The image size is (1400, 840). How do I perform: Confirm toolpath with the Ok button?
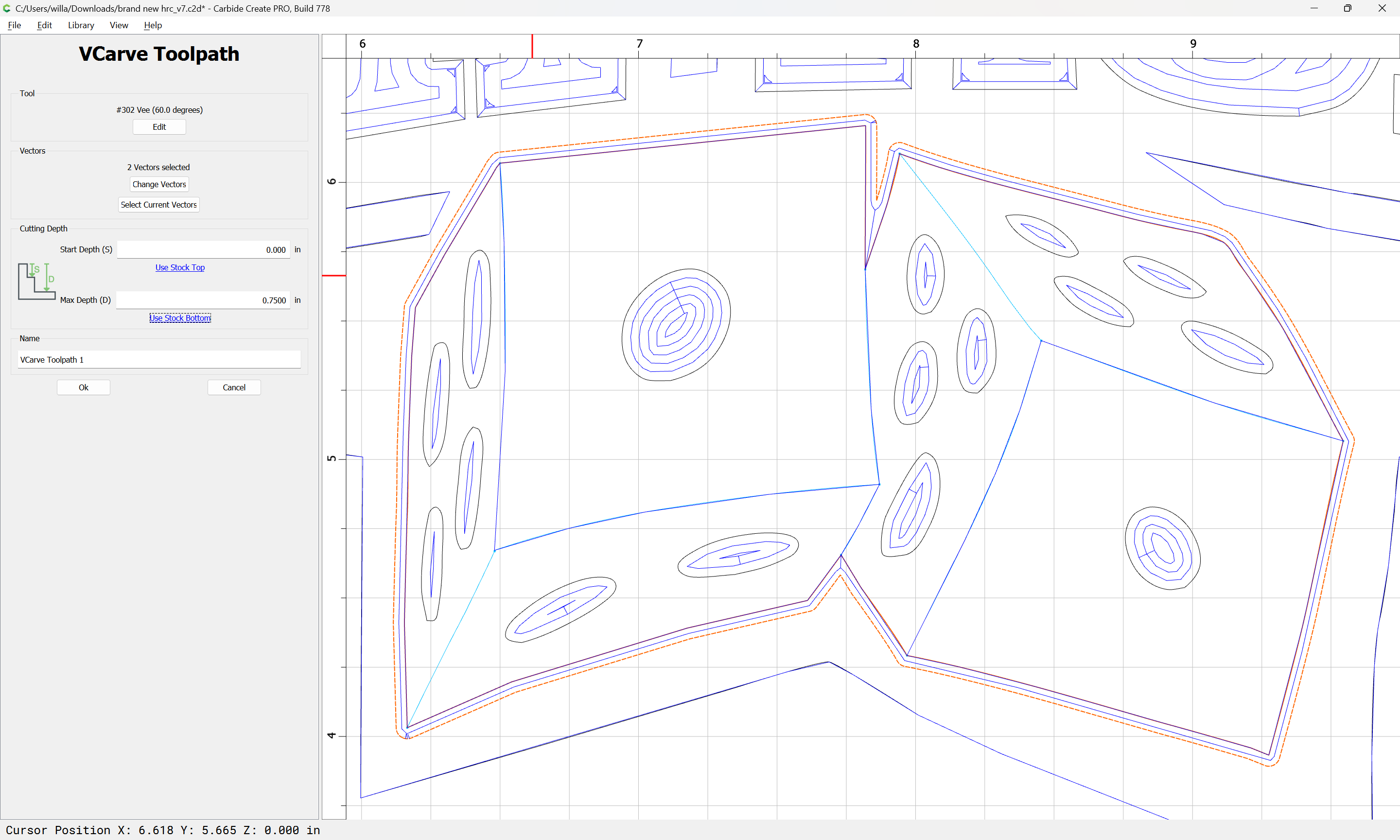(83, 387)
